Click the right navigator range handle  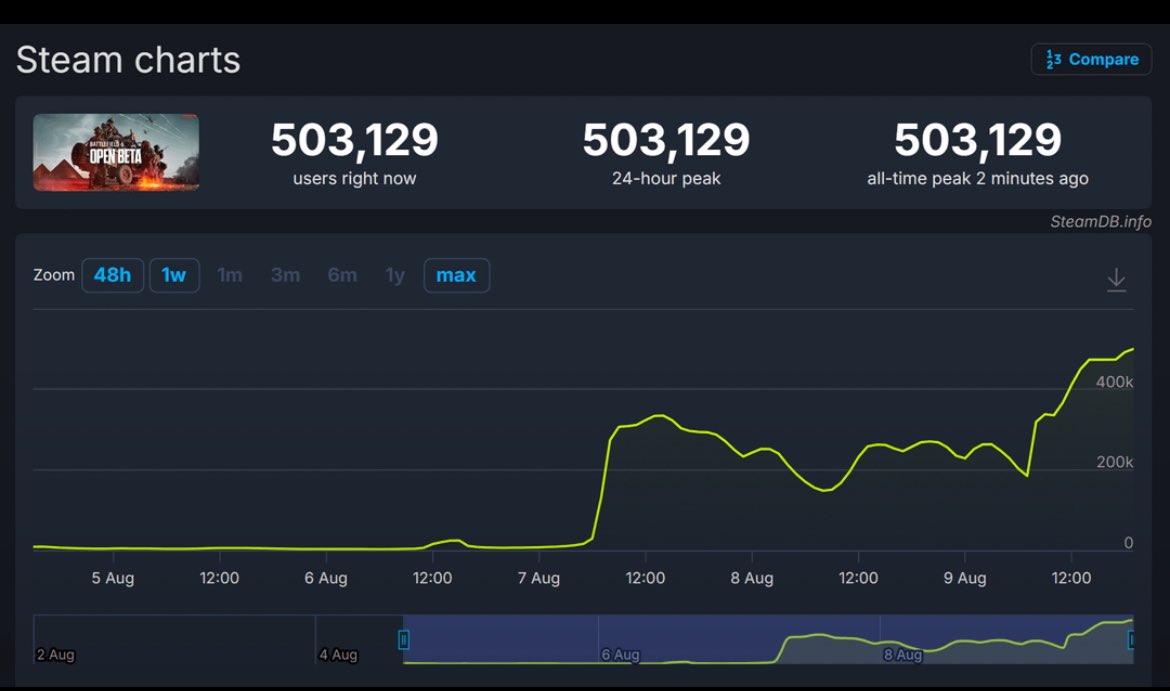click(1131, 640)
